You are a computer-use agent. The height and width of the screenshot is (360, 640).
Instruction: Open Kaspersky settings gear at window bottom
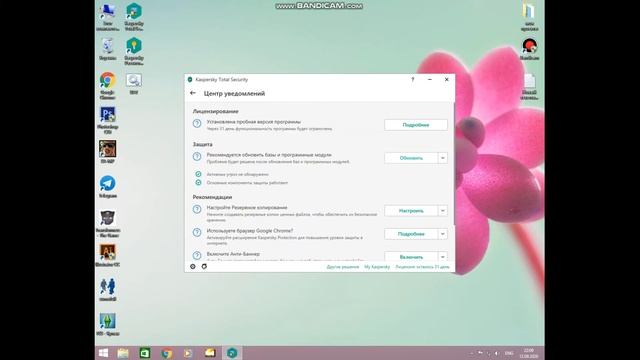(x=193, y=267)
